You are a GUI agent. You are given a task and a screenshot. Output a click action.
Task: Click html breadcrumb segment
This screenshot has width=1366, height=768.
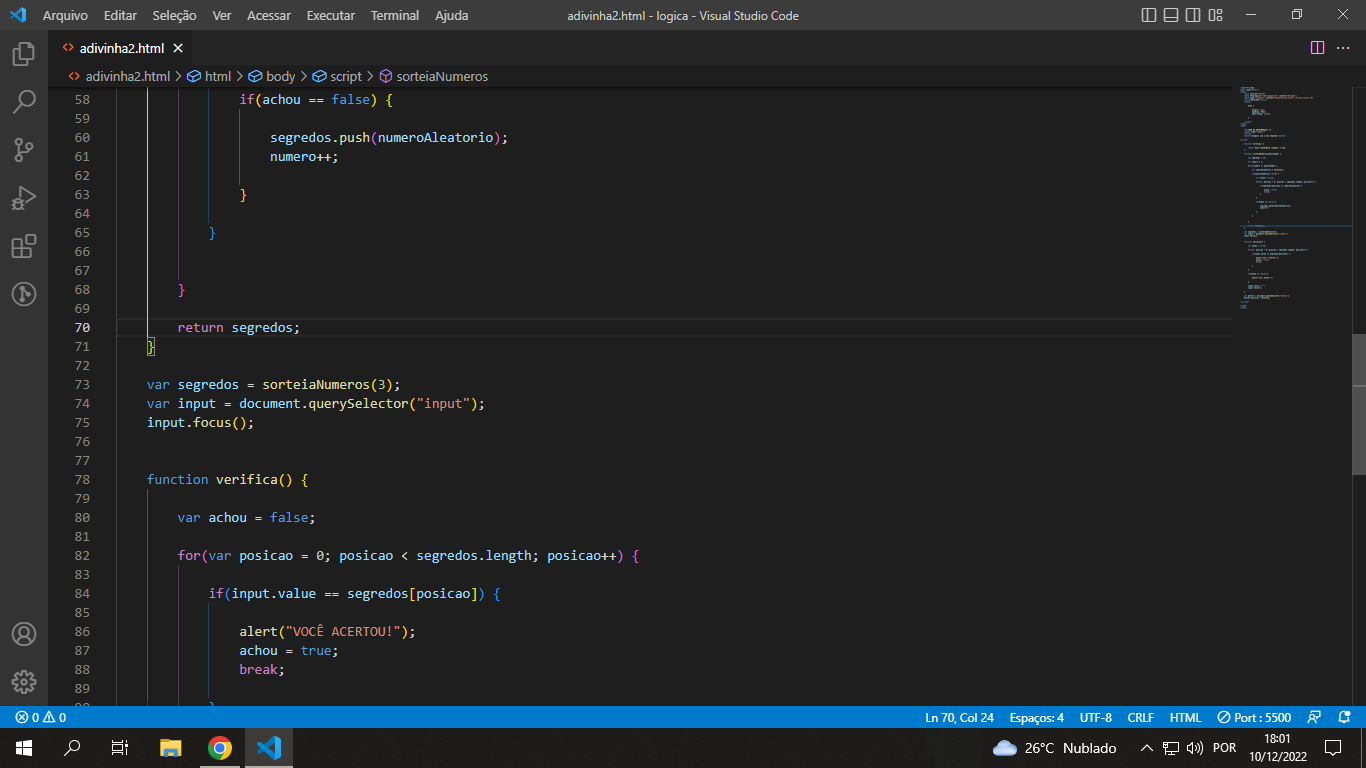pos(209,76)
